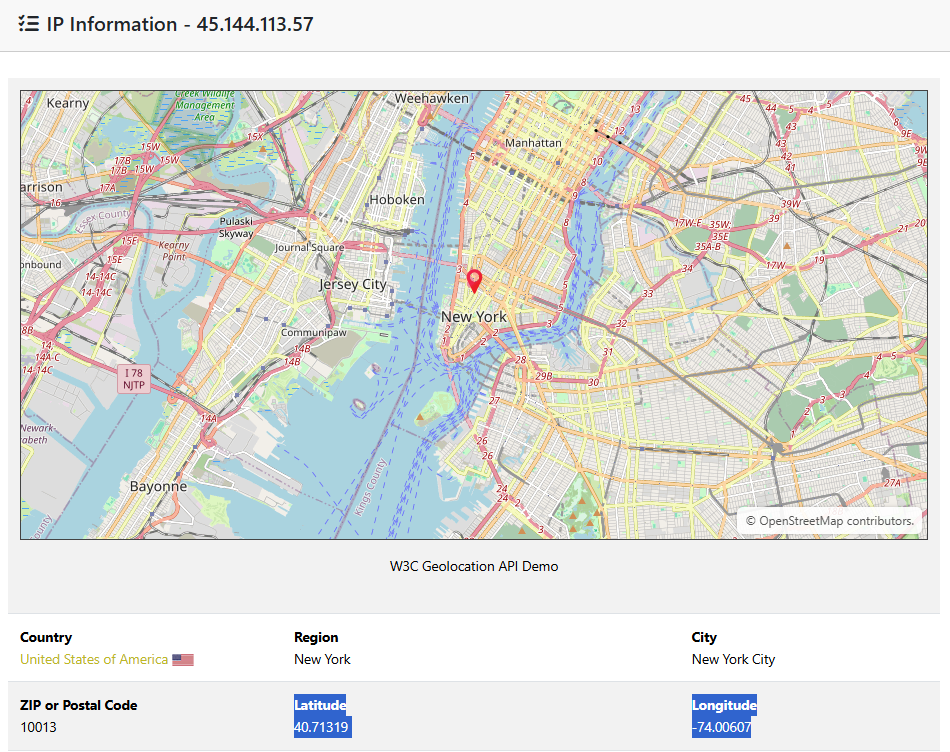This screenshot has height=752, width=950.
Task: Click the Kearny label on the map
Action: coord(68,103)
